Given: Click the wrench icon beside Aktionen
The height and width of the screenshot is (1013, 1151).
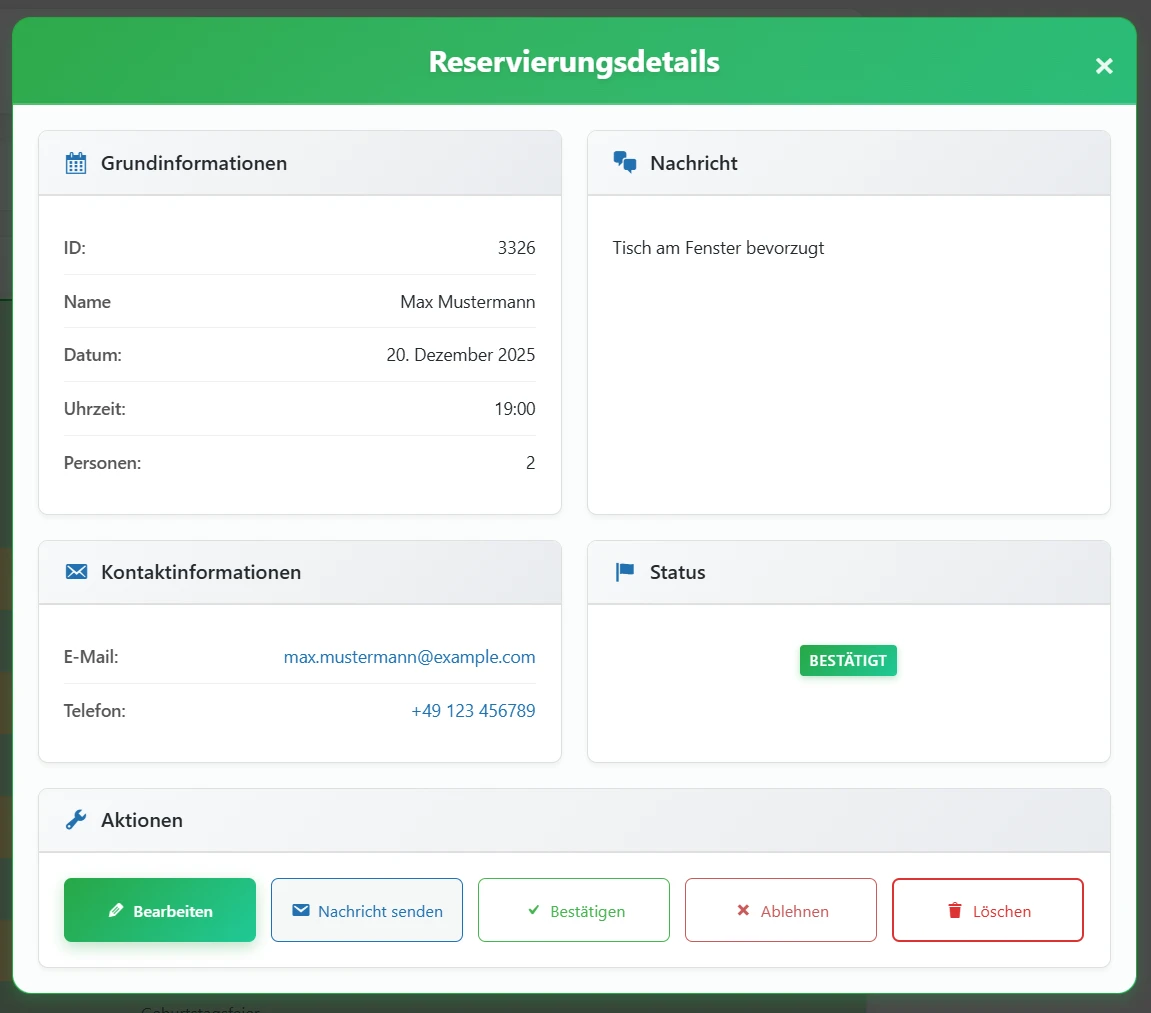Looking at the screenshot, I should pos(76,820).
